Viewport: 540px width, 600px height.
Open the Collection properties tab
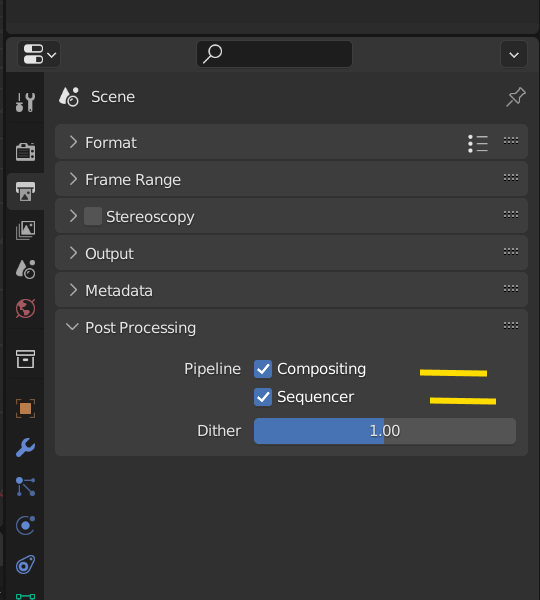pos(25,359)
